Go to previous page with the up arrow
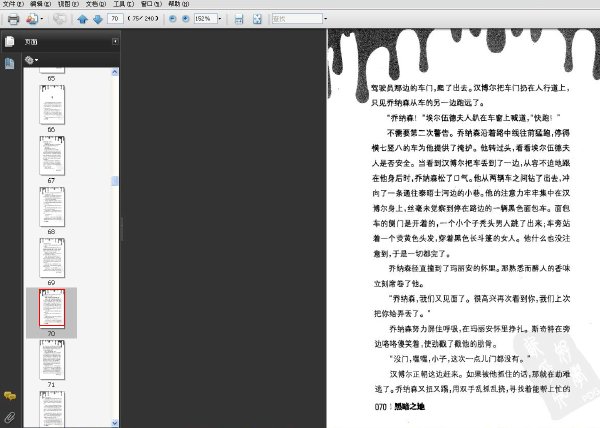600x428 pixels. pyautogui.click(x=82, y=19)
